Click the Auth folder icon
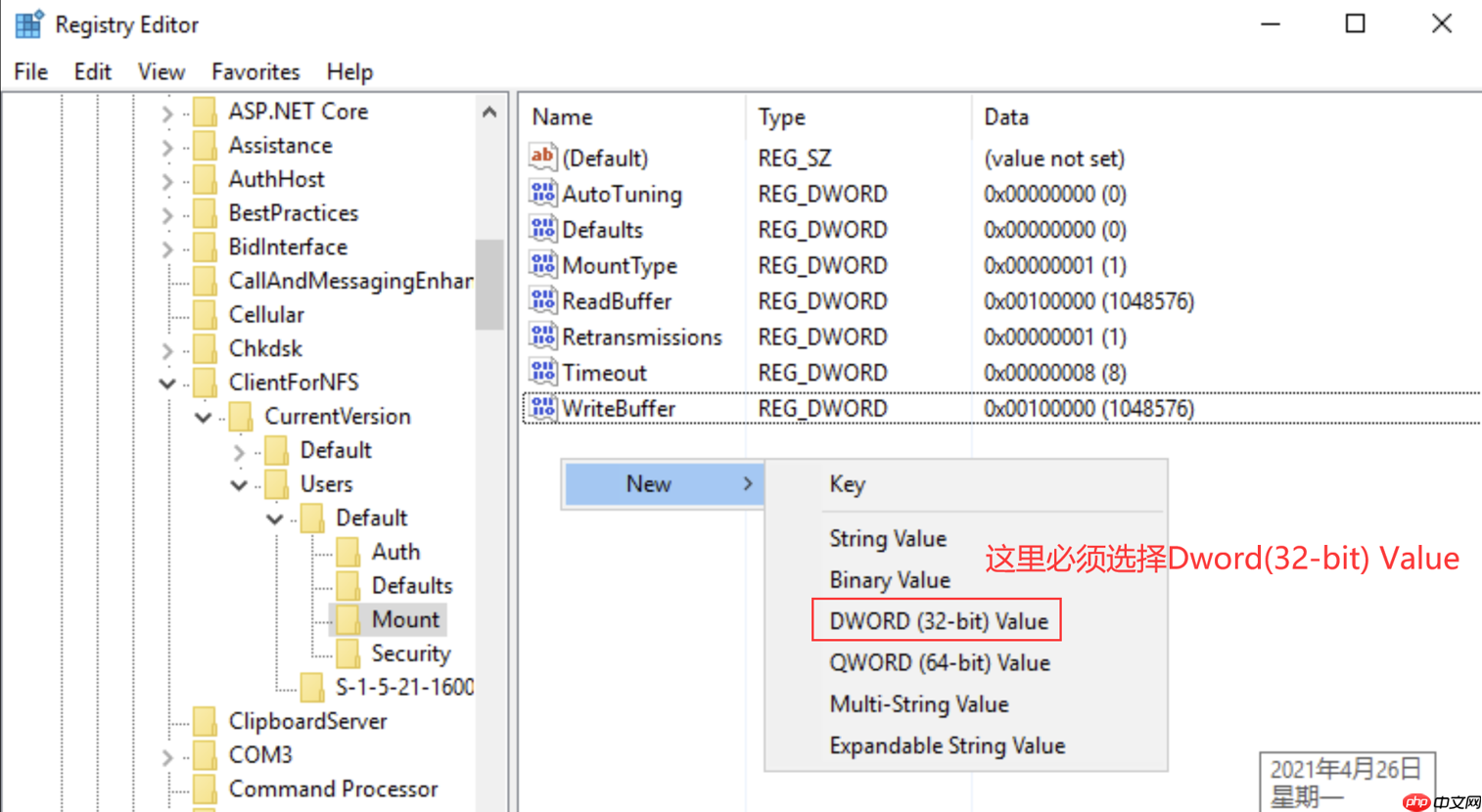1482x812 pixels. (348, 552)
